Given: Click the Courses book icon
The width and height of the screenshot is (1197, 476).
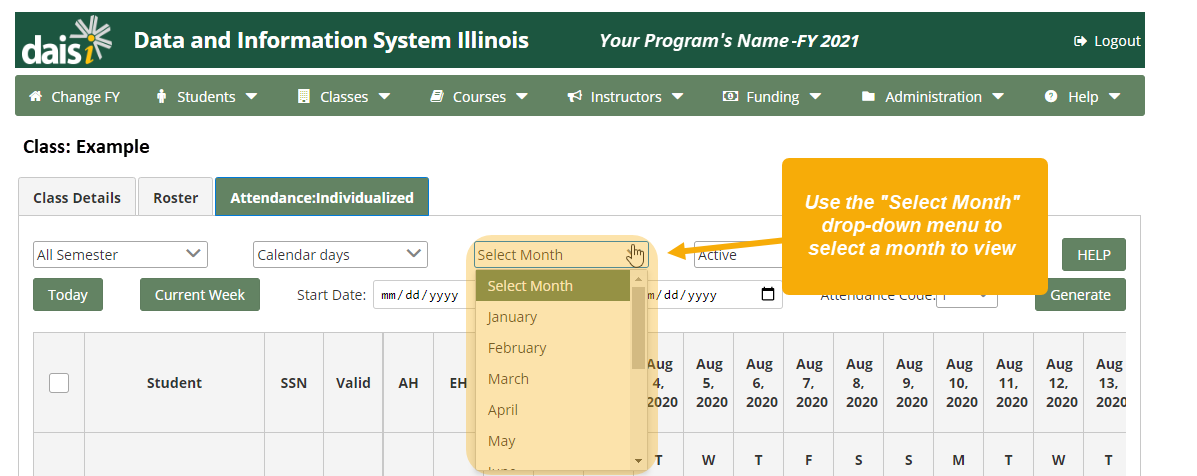Looking at the screenshot, I should click(x=437, y=97).
